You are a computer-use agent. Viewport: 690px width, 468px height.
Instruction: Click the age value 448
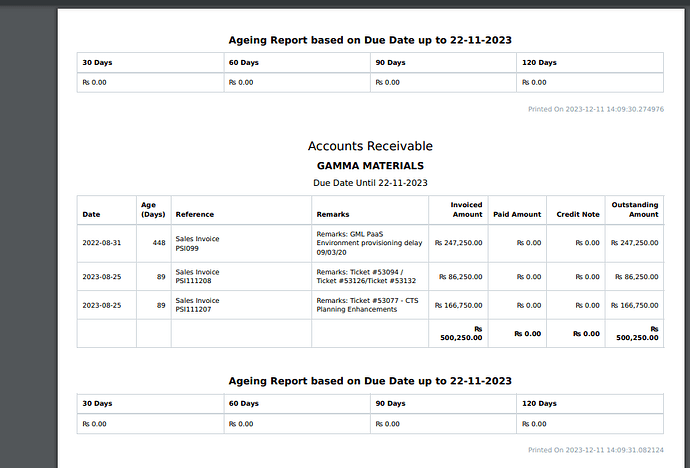159,243
